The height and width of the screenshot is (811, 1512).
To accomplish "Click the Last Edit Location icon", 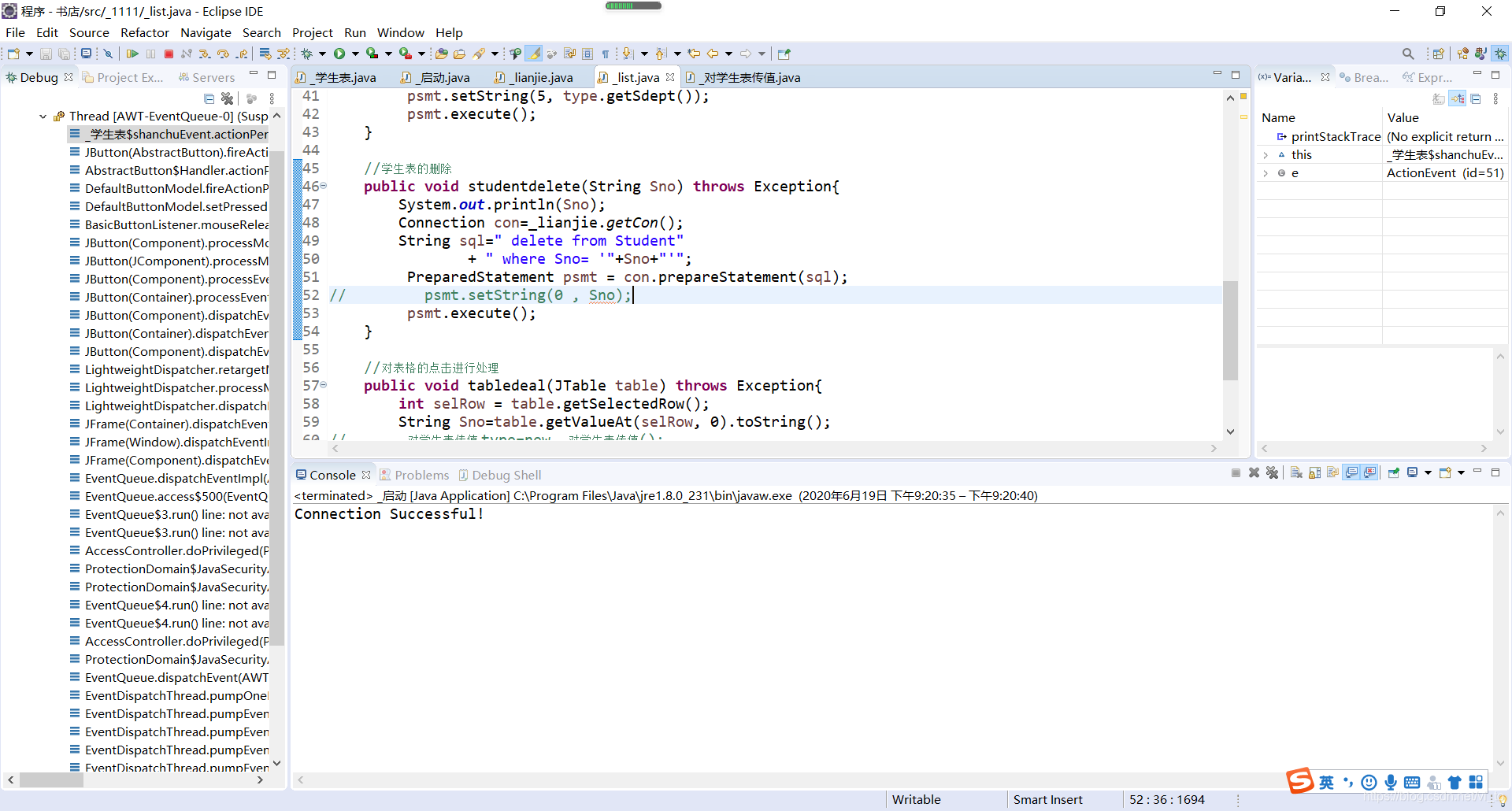I will click(694, 54).
